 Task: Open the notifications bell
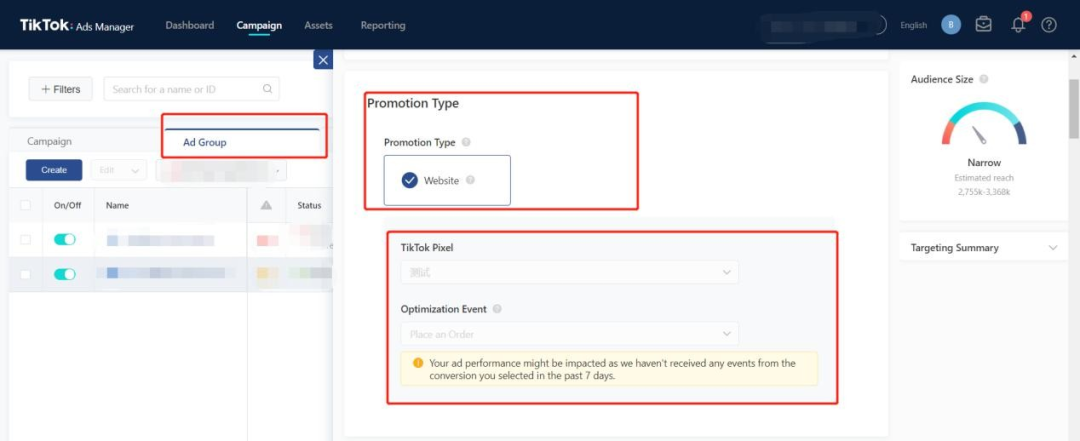1018,25
